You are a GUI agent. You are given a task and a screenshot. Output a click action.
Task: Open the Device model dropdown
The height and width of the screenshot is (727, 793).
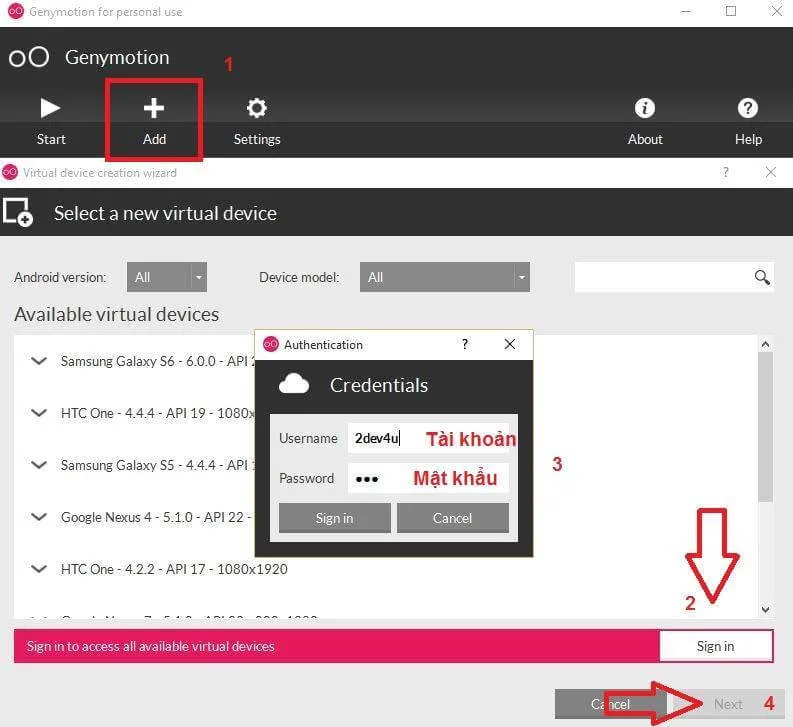[x=445, y=277]
